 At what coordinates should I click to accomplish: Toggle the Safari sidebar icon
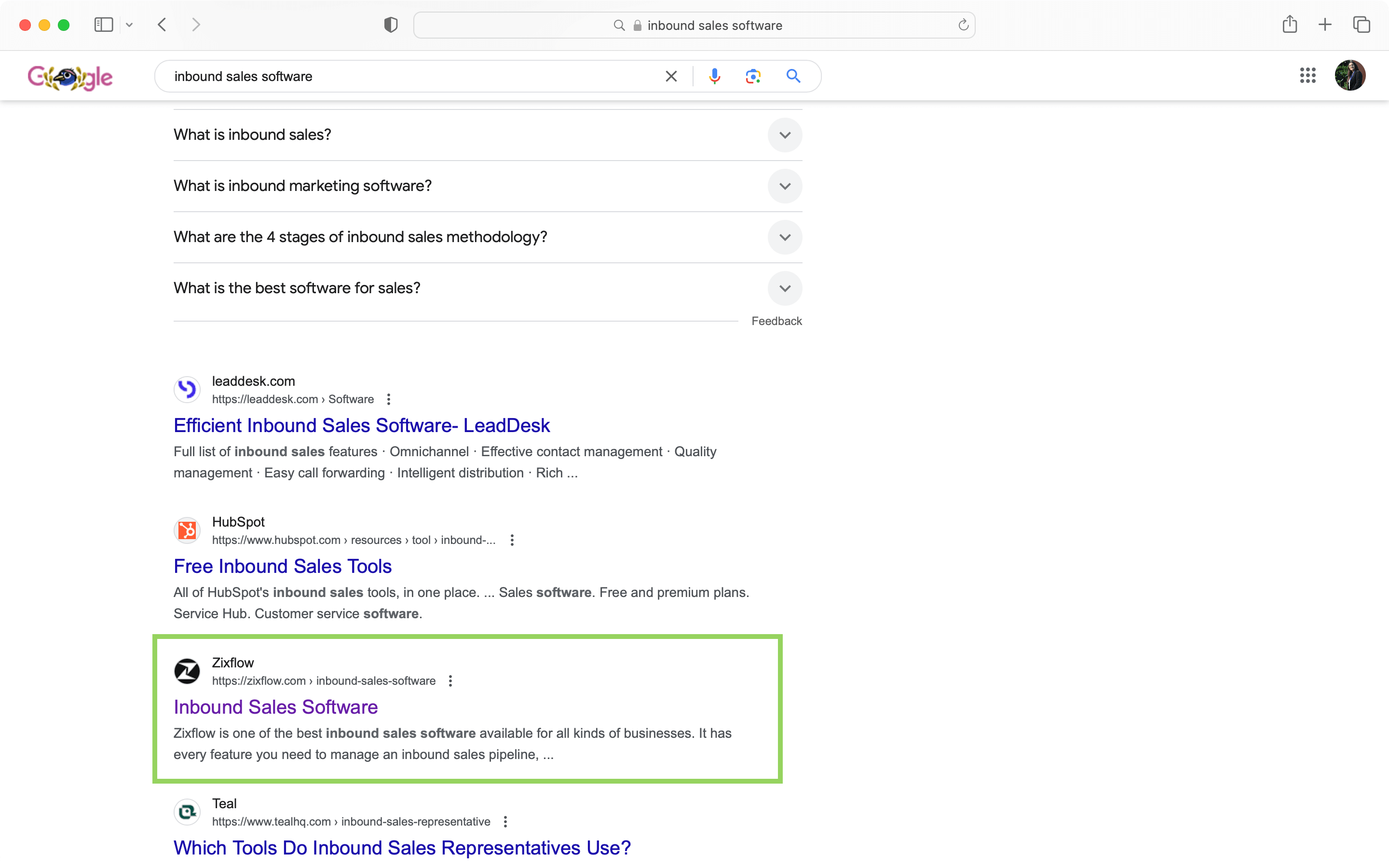[103, 25]
